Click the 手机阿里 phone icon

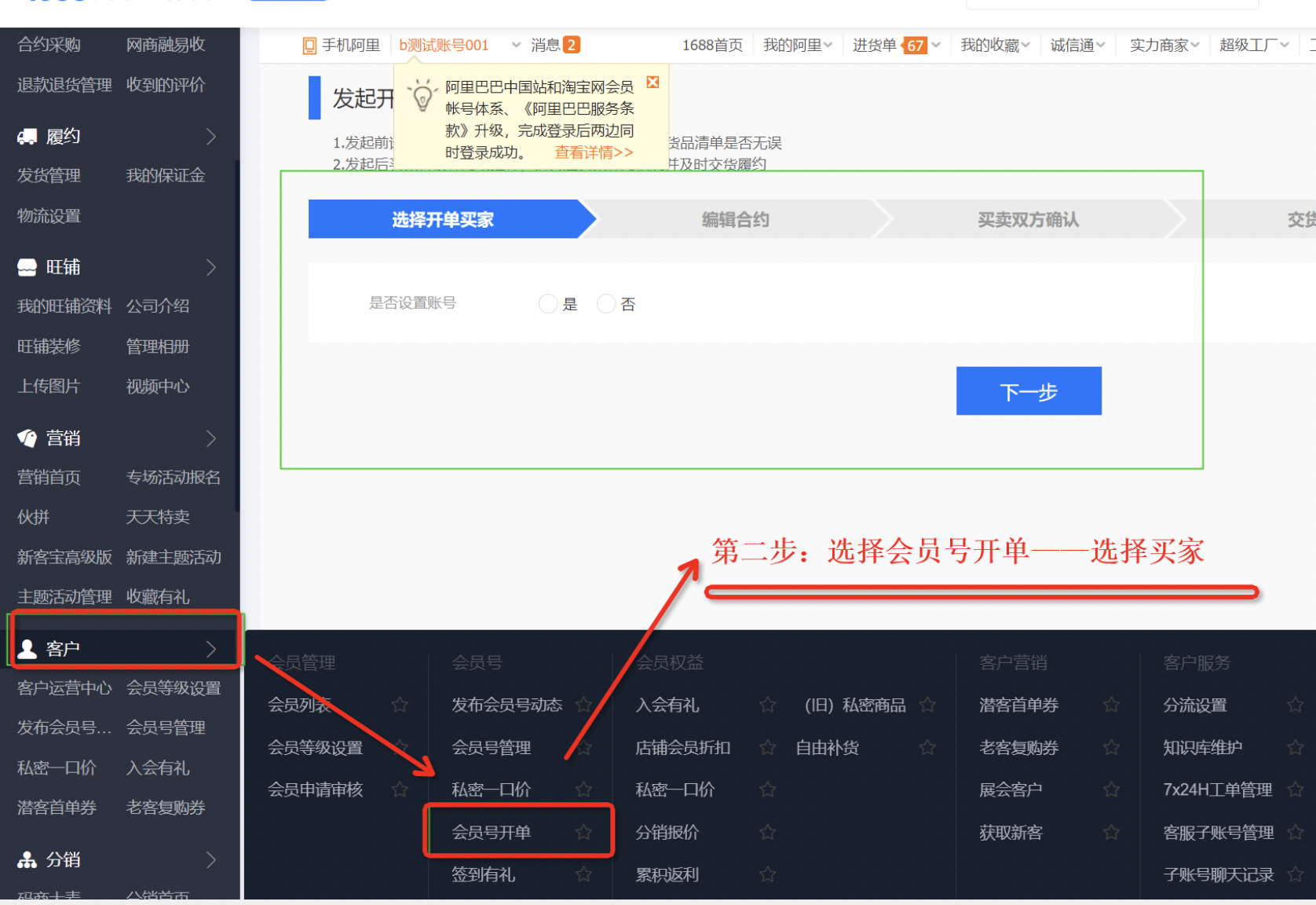pyautogui.click(x=309, y=46)
